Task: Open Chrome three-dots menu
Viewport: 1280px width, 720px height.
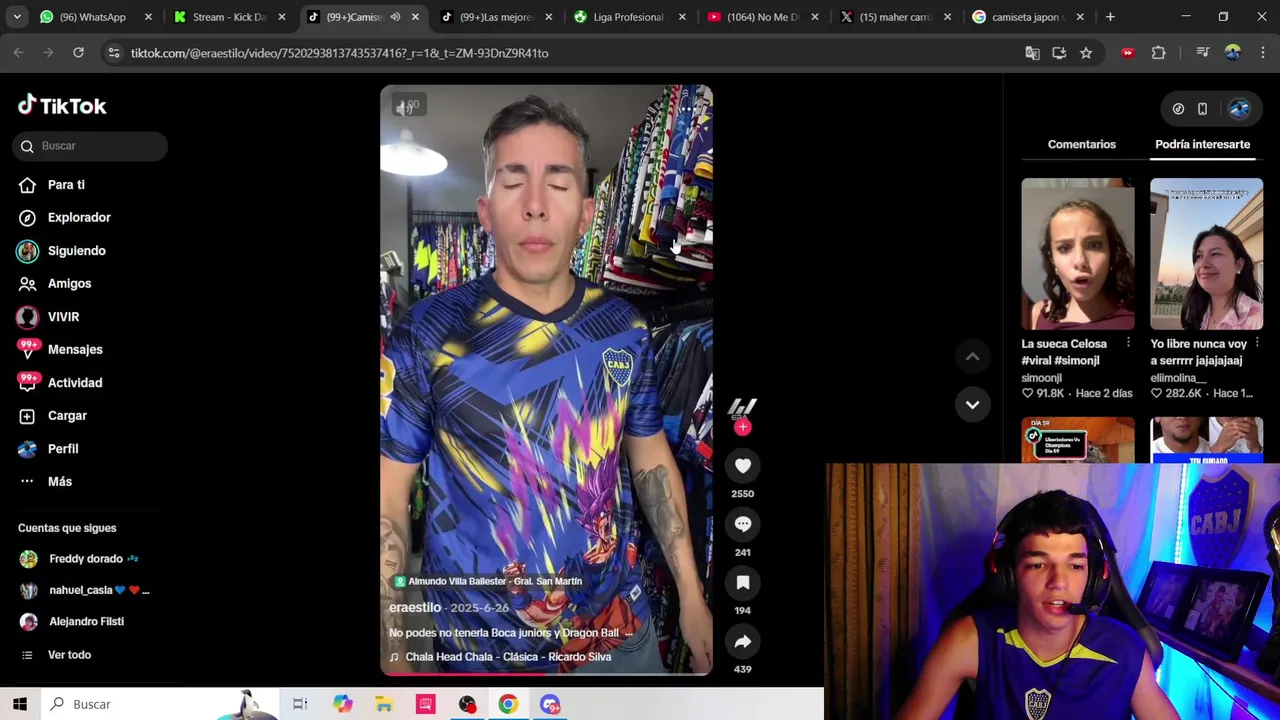Action: click(x=1263, y=53)
